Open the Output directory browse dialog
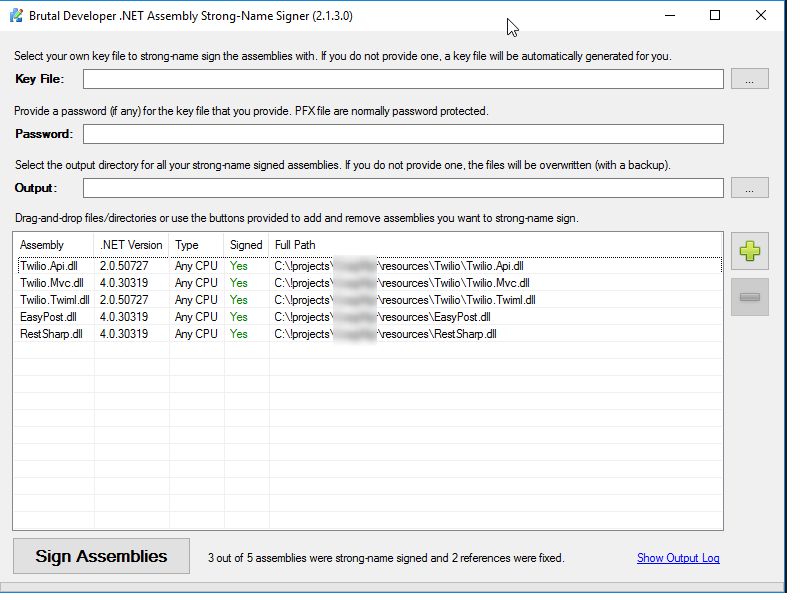 pos(750,187)
